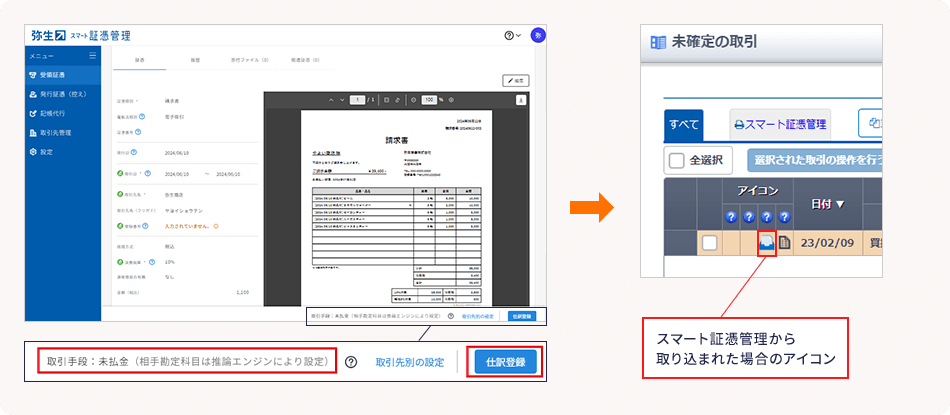This screenshot has height=415, width=950.
Task: Open help icon beside 取引日
Action: tap(150, 173)
